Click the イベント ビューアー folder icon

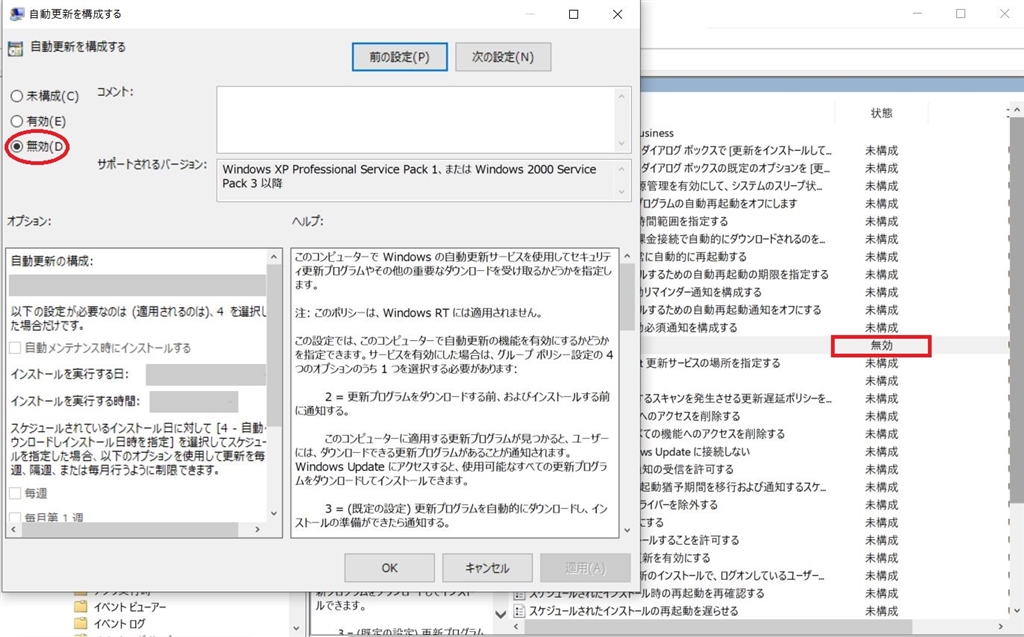coord(81,606)
